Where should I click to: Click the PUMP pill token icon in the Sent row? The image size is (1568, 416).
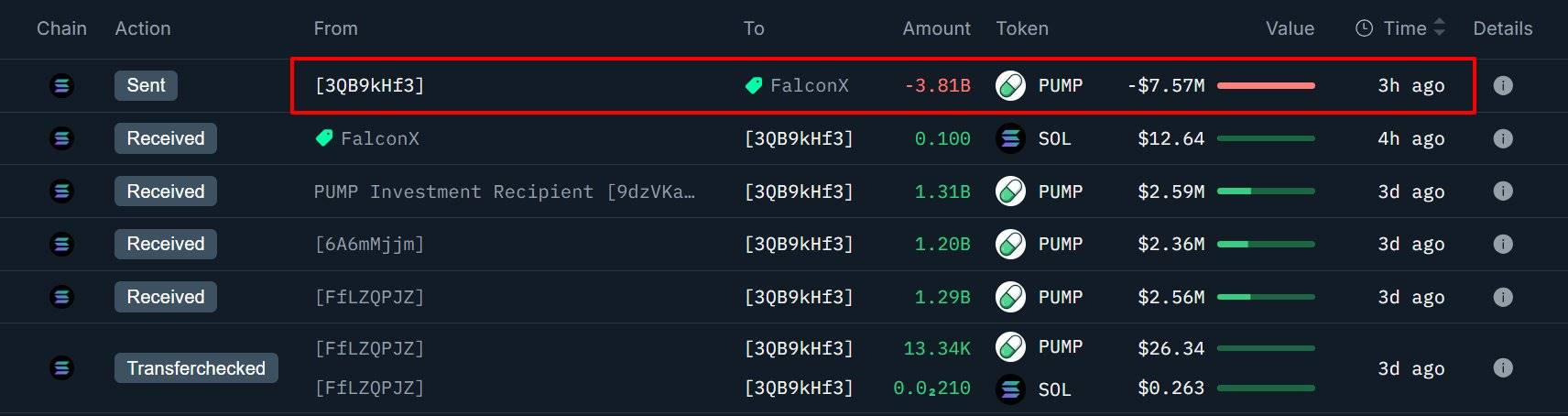tap(1010, 85)
